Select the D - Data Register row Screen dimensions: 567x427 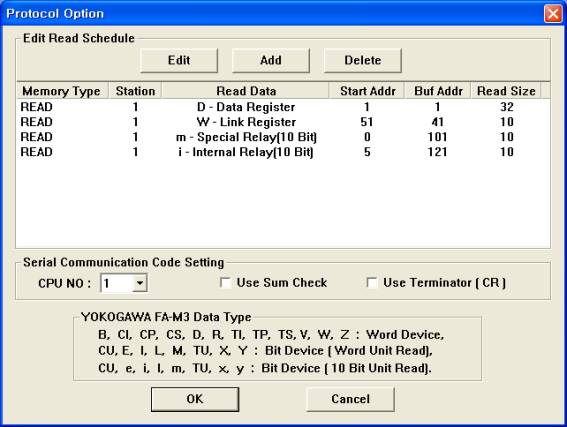pos(283,107)
